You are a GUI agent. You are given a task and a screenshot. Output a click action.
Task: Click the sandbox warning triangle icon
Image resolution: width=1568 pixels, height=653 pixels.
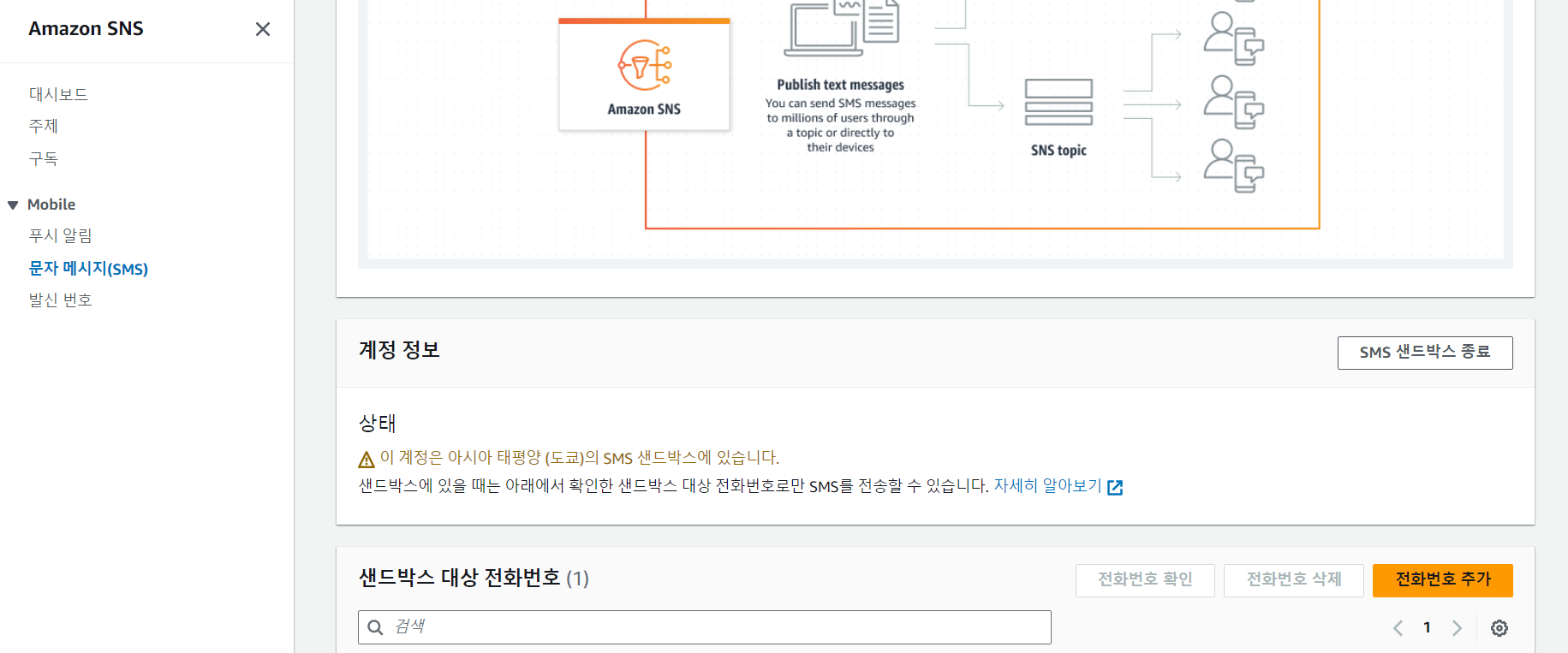pos(367,460)
